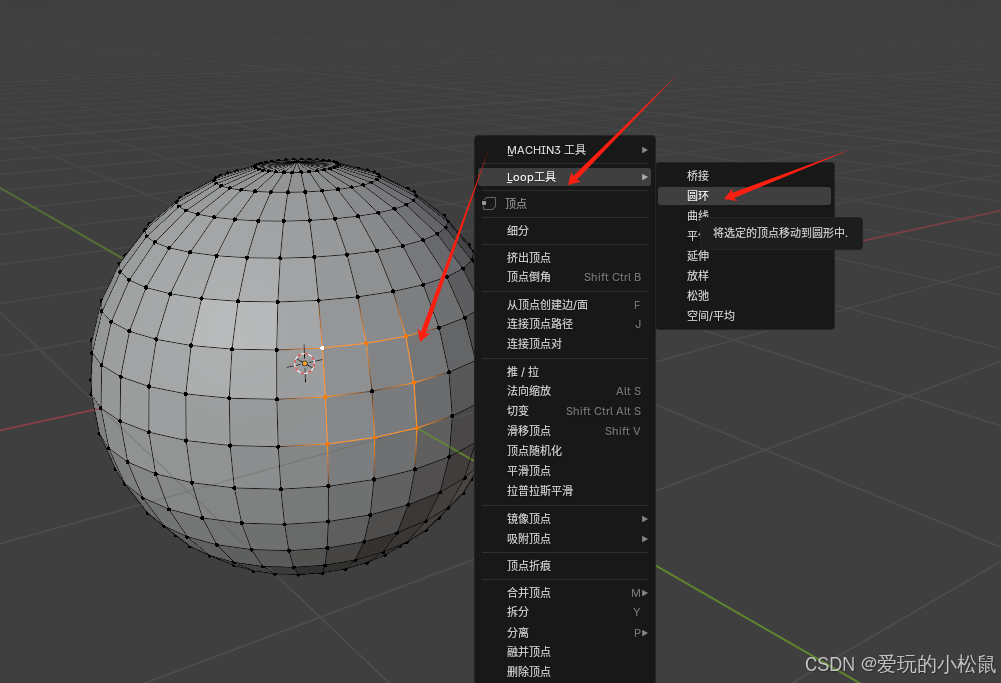Select 挤出顶点 menu entry
This screenshot has width=1001, height=683.
(564, 257)
